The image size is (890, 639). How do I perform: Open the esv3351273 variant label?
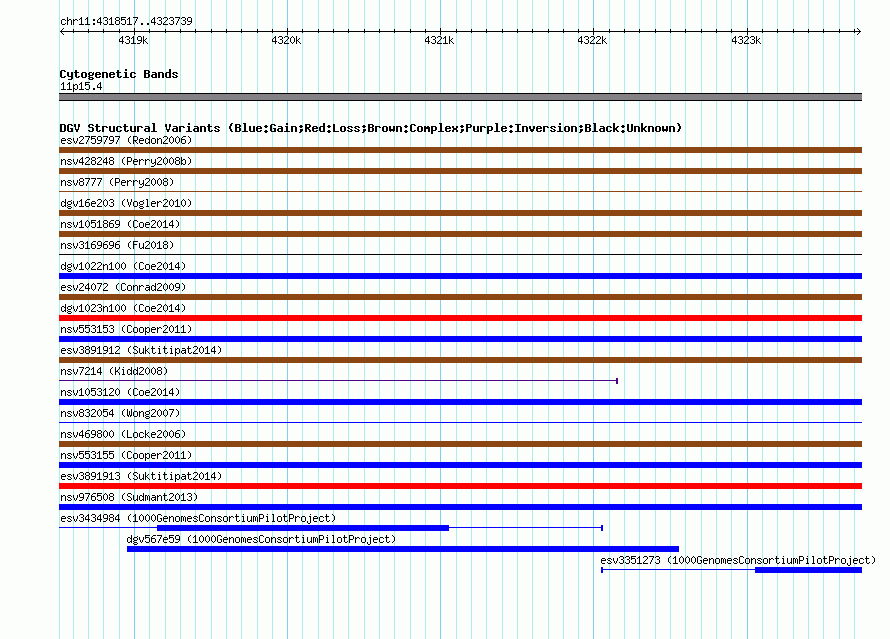[x=738, y=561]
